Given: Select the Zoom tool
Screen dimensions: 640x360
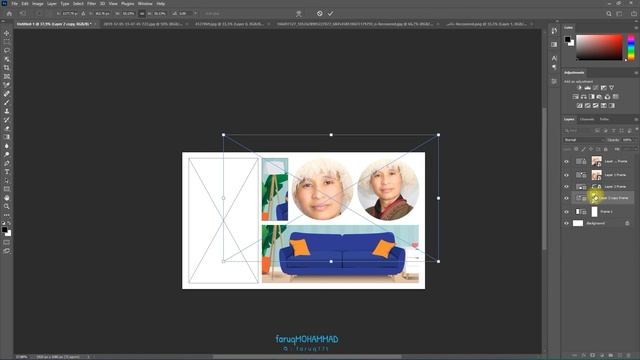Looking at the screenshot, I should click(7, 207).
